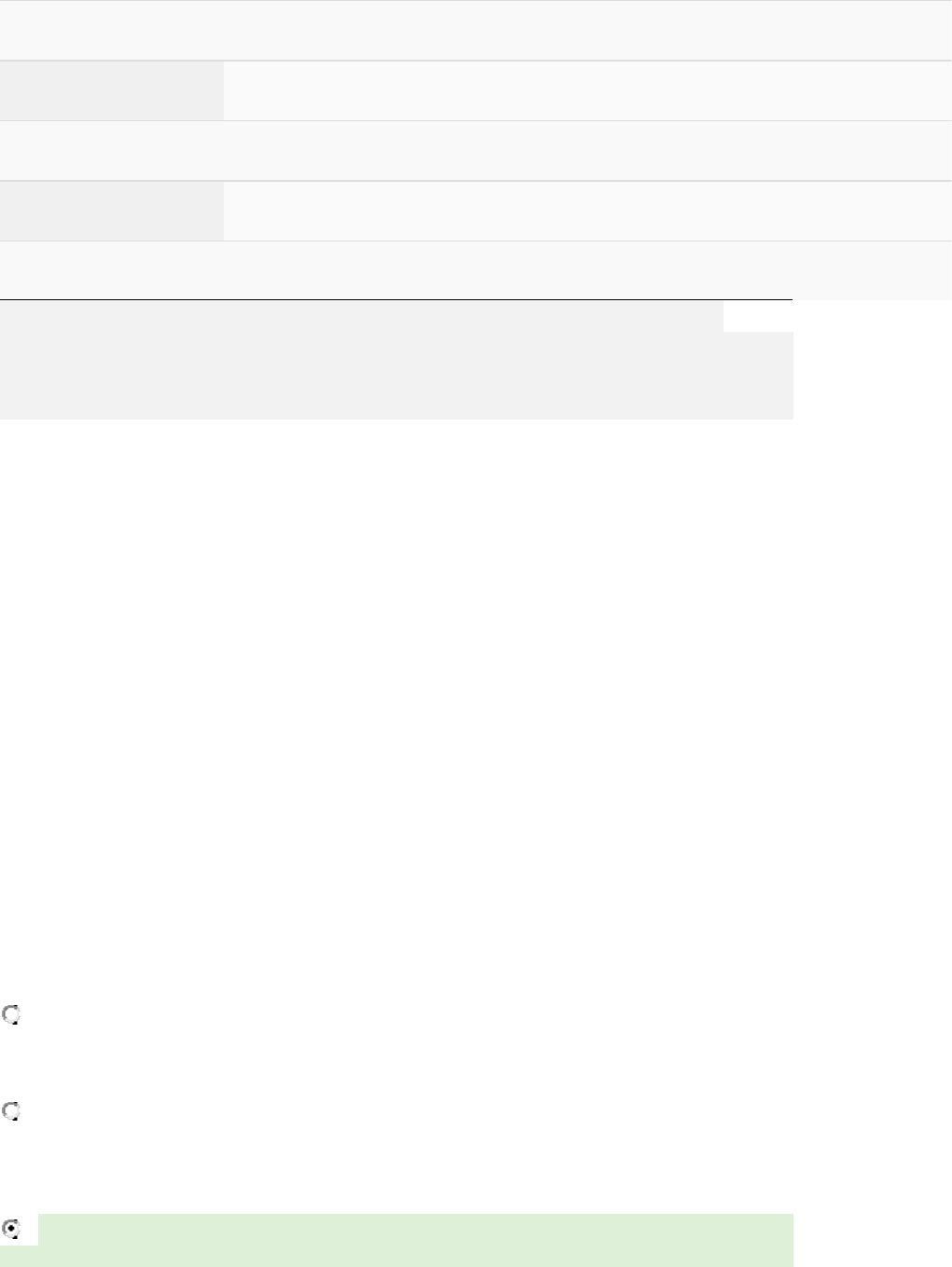
Task: Click the small white box on gray block
Action: (x=757, y=316)
